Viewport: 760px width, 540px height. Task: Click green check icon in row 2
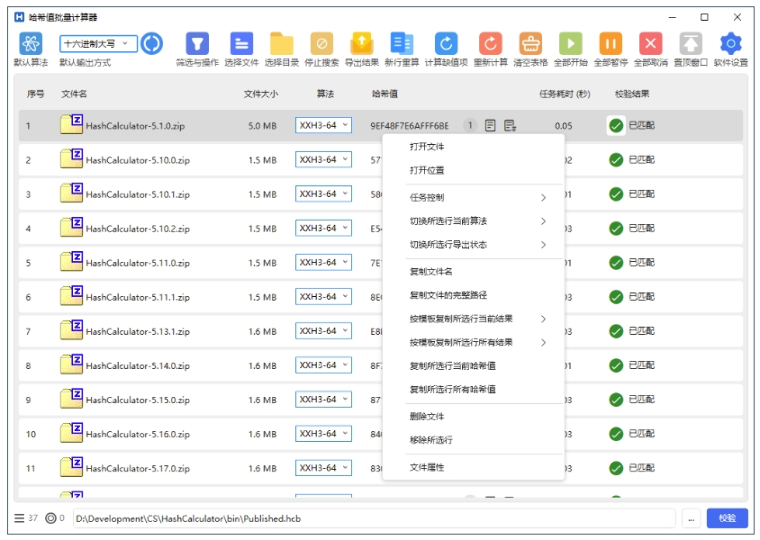click(616, 160)
